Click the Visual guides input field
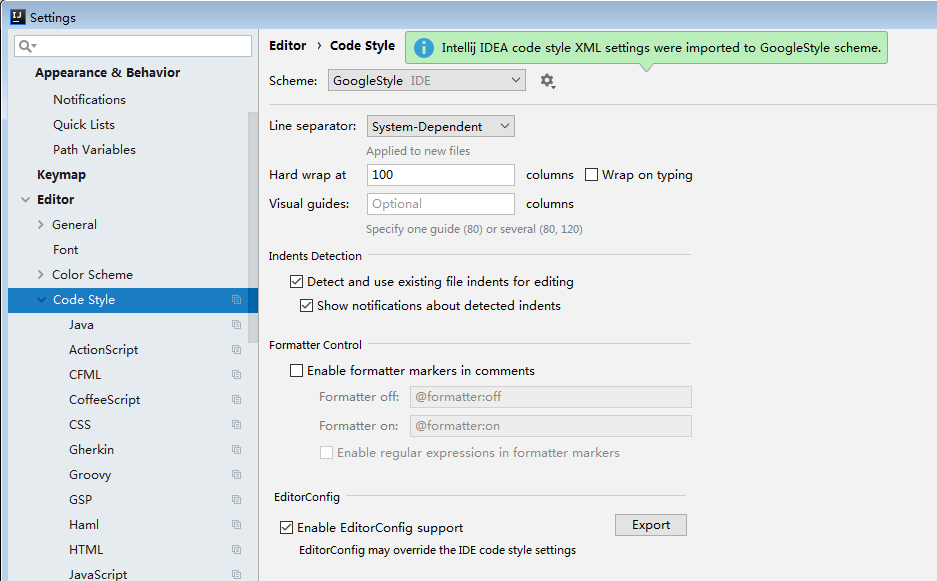937x581 pixels. (440, 204)
